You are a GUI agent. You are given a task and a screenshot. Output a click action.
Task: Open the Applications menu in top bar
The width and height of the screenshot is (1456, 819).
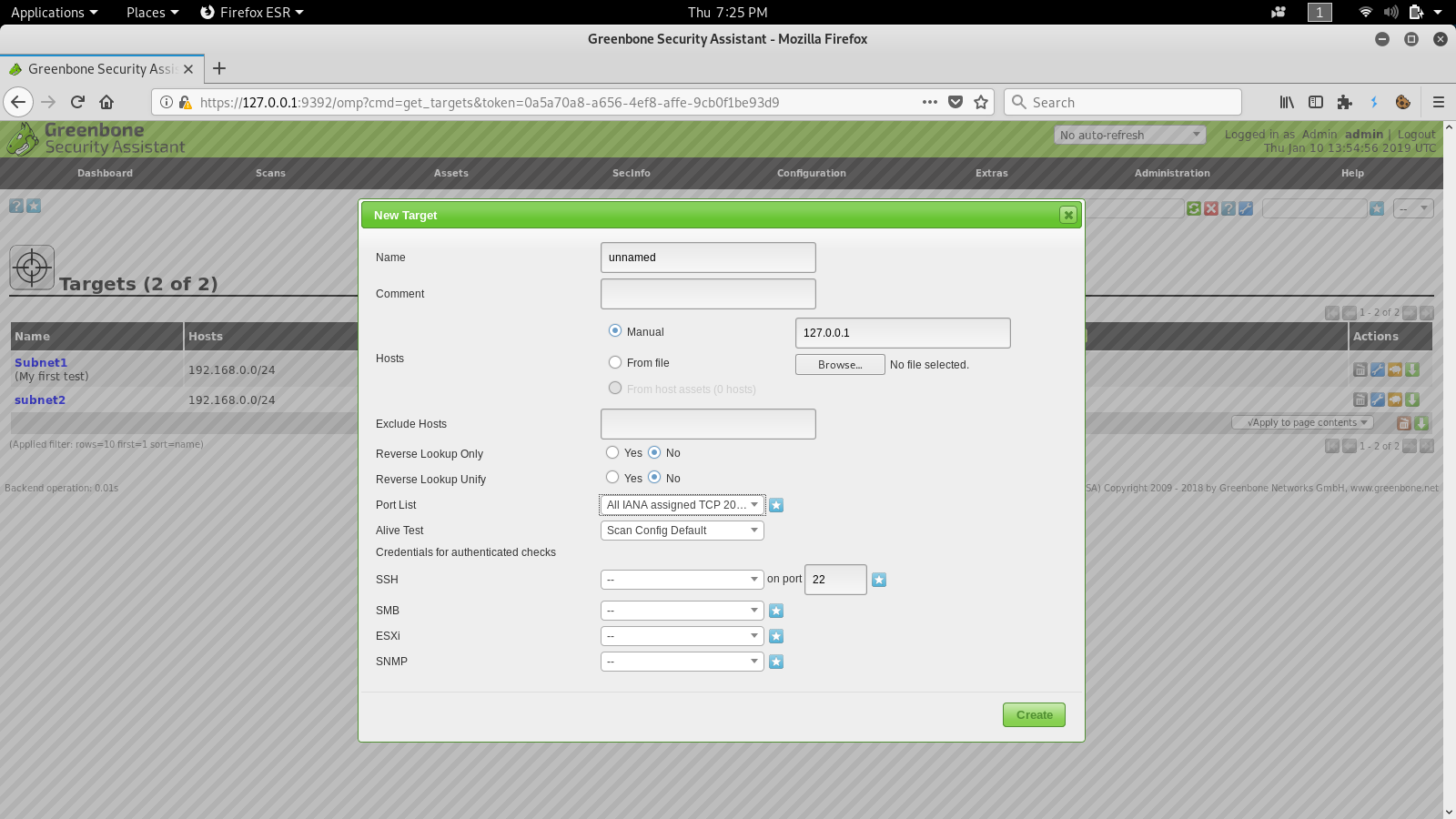[54, 12]
